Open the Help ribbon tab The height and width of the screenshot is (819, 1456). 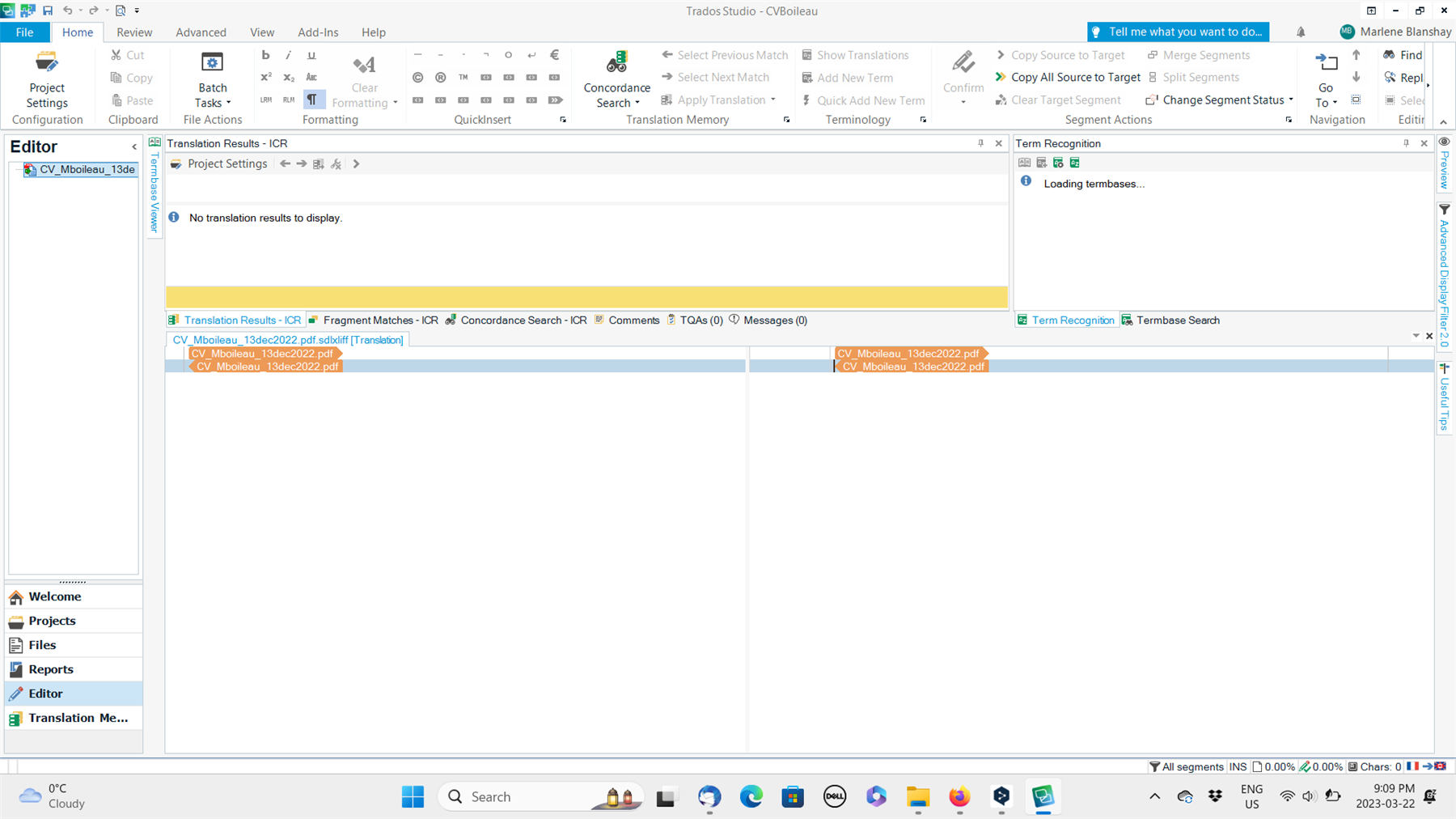pos(373,32)
